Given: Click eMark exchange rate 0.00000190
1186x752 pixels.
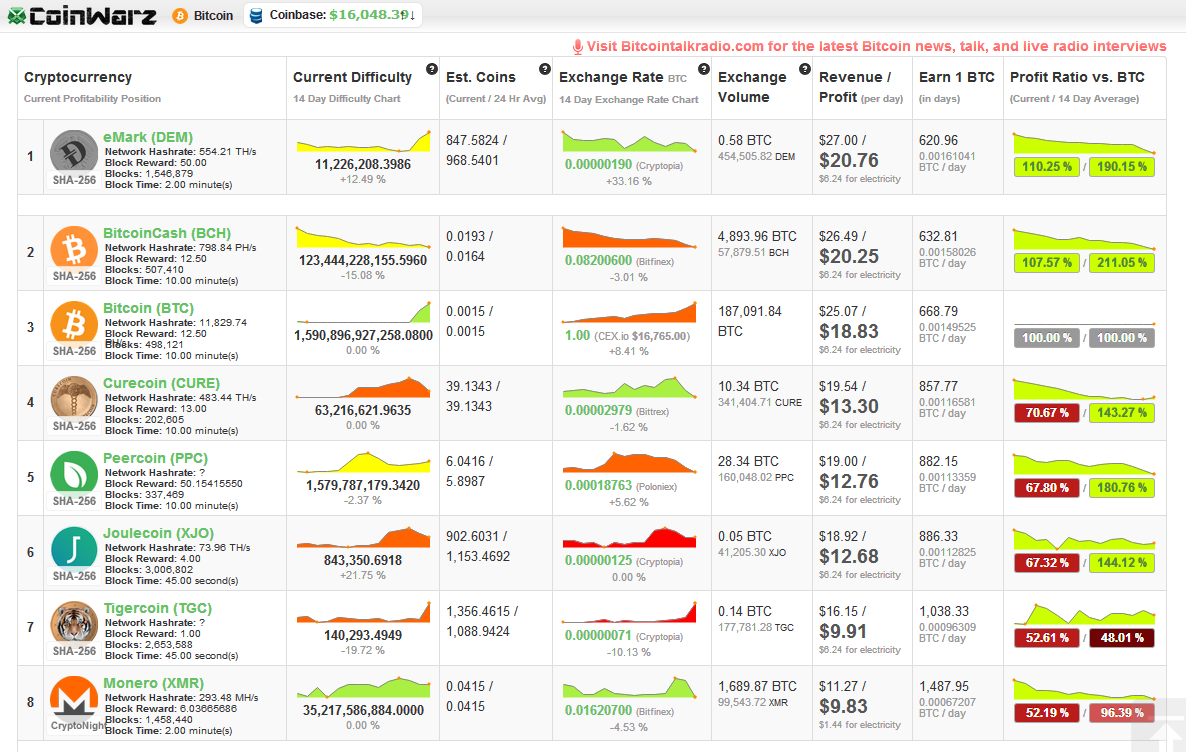Looking at the screenshot, I should 598,165.
